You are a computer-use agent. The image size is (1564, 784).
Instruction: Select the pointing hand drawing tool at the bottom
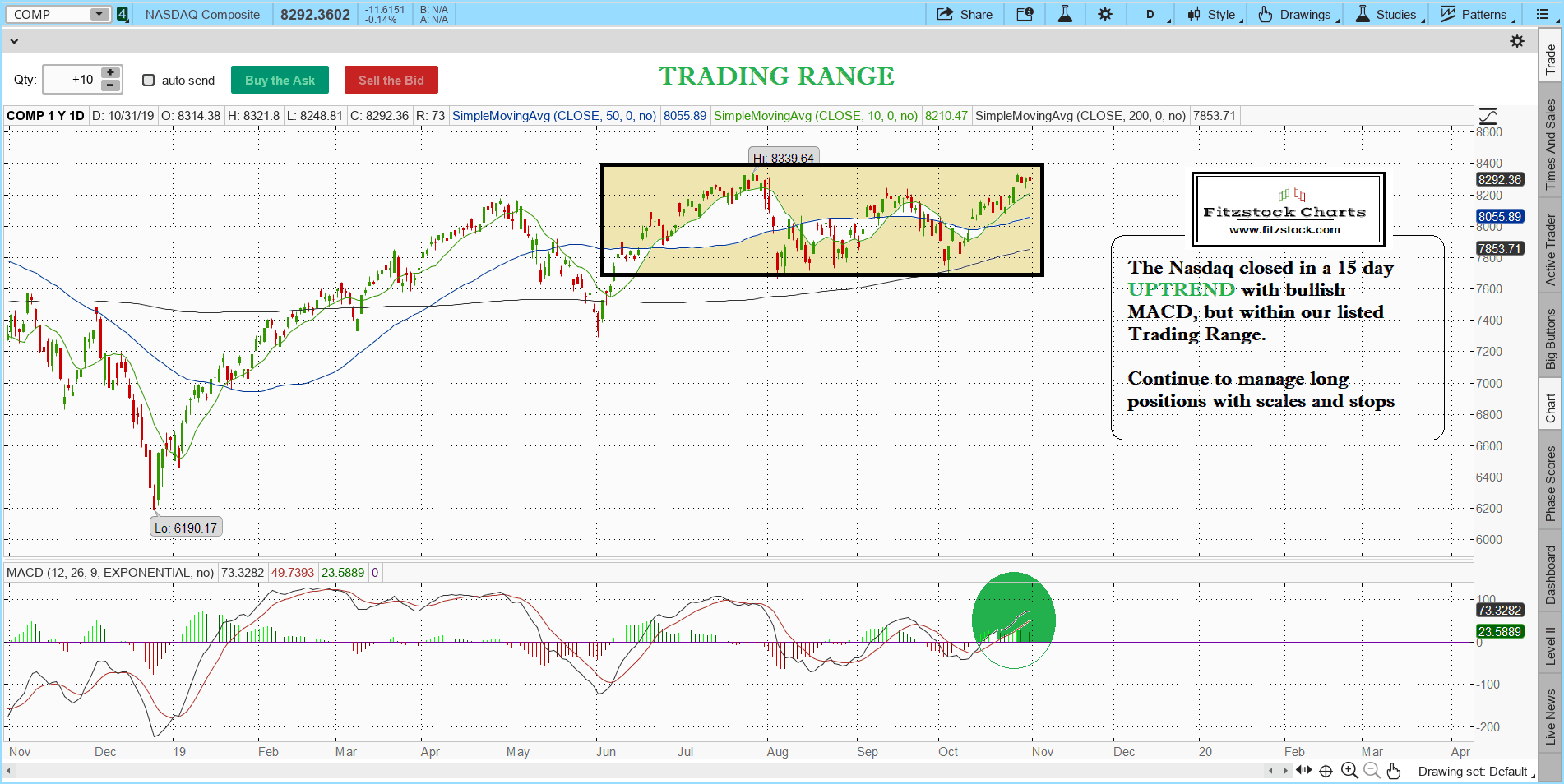1393,770
